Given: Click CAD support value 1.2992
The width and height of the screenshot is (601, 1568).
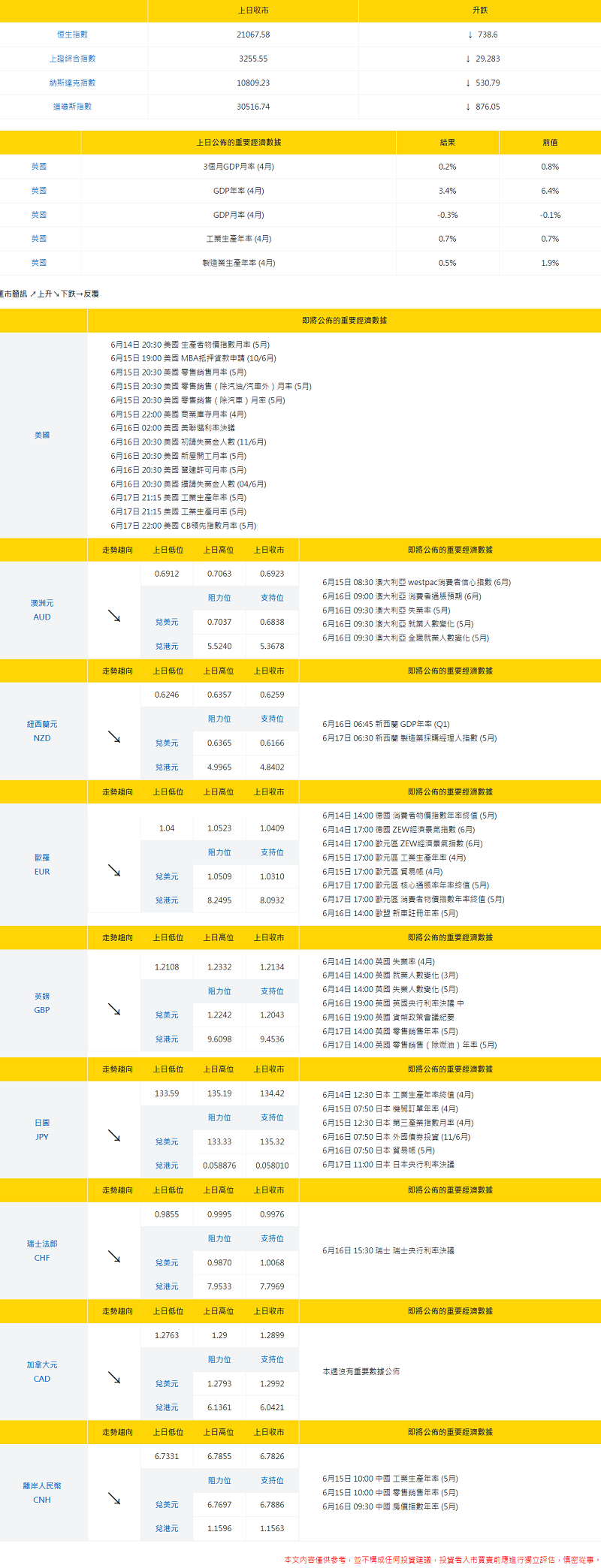Looking at the screenshot, I should coord(272,1383).
